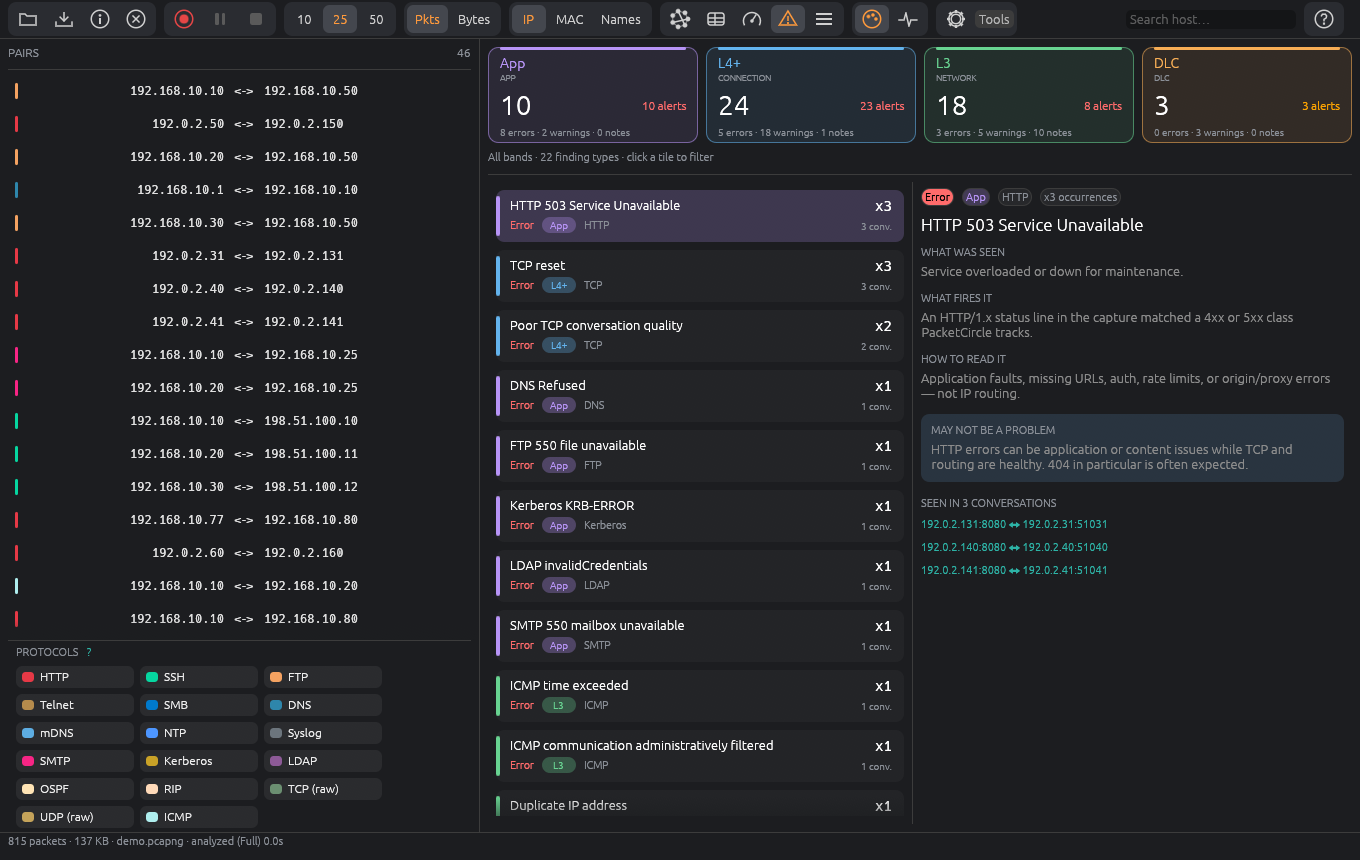Click the protocols help question mark
Viewport: 1360px width, 860px height.
coord(89,652)
